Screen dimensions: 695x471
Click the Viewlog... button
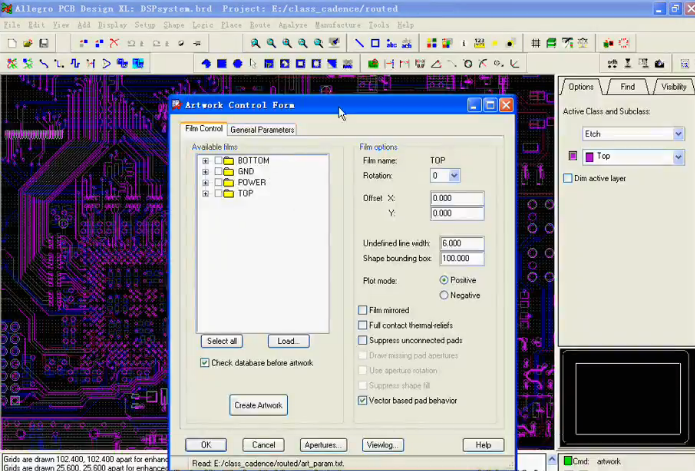(x=383, y=445)
